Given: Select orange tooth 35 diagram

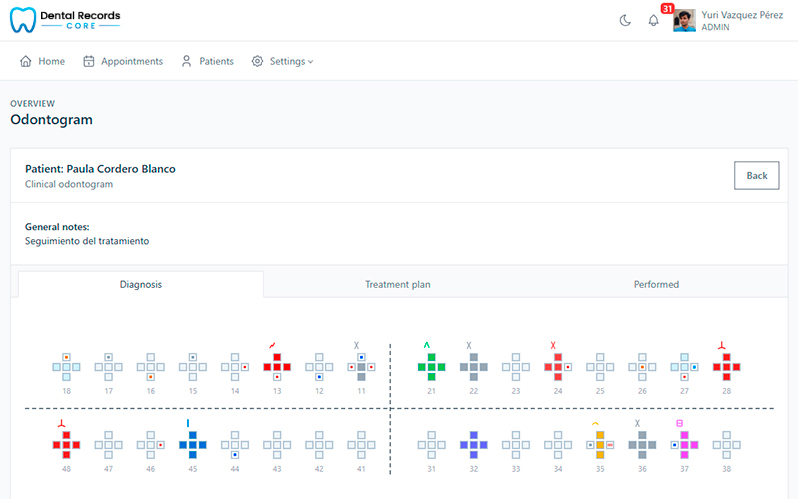Looking at the screenshot, I should [600, 445].
